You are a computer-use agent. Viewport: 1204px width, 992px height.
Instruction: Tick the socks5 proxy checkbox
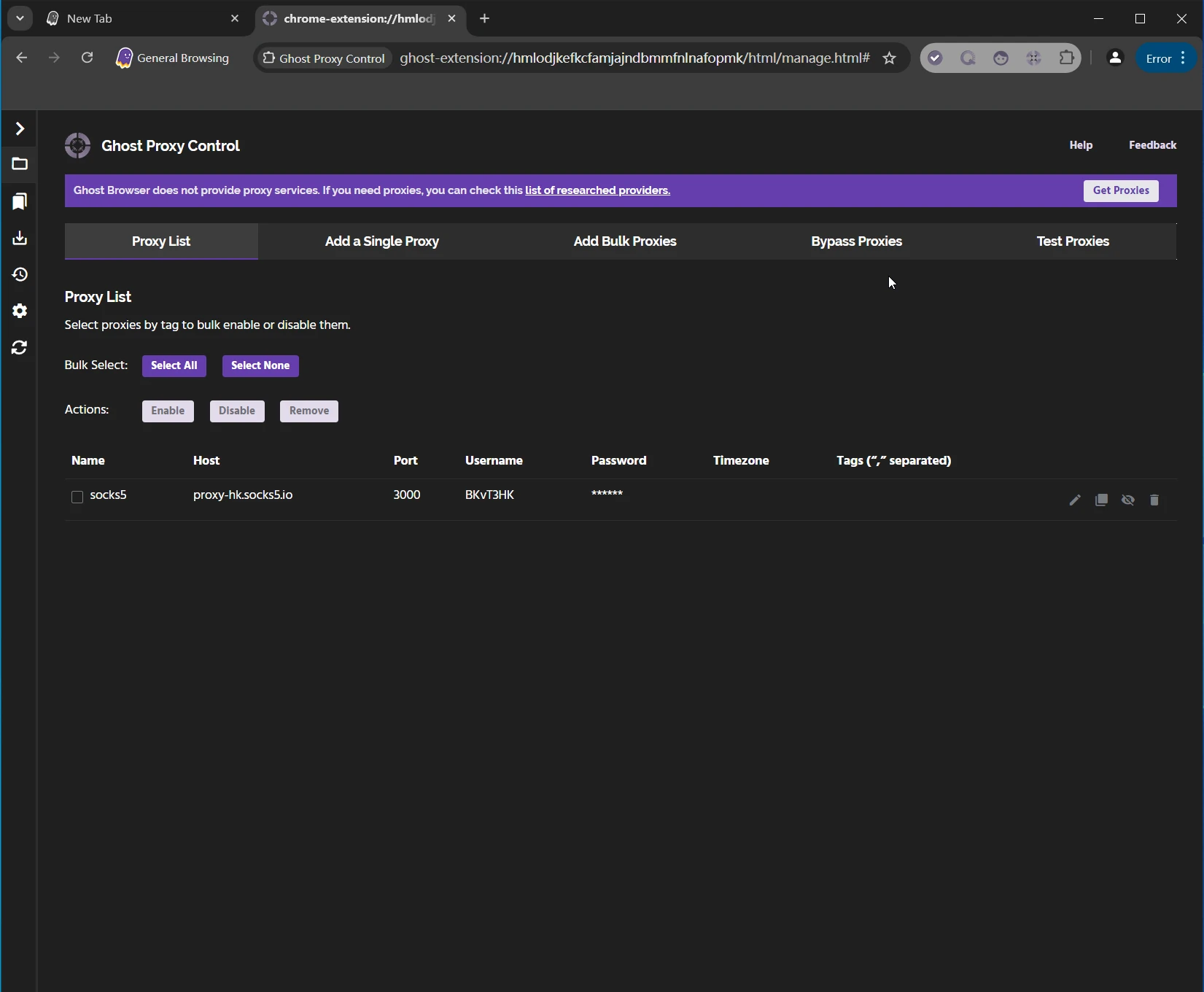77,497
